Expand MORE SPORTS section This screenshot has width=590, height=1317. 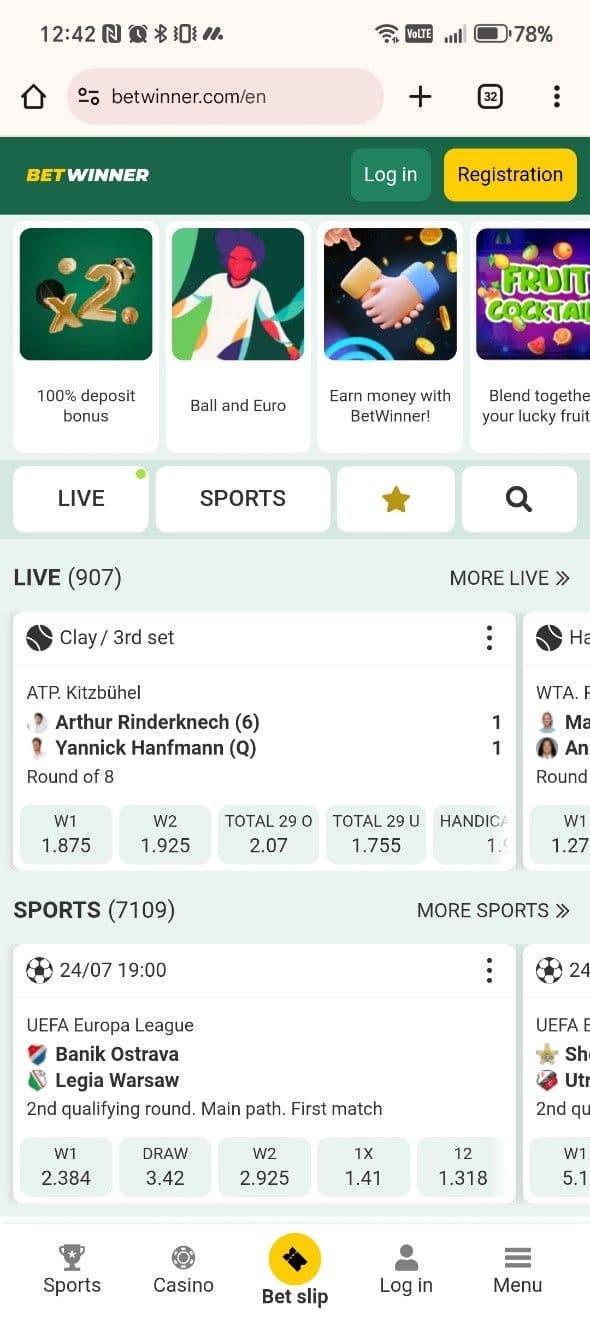coord(494,910)
